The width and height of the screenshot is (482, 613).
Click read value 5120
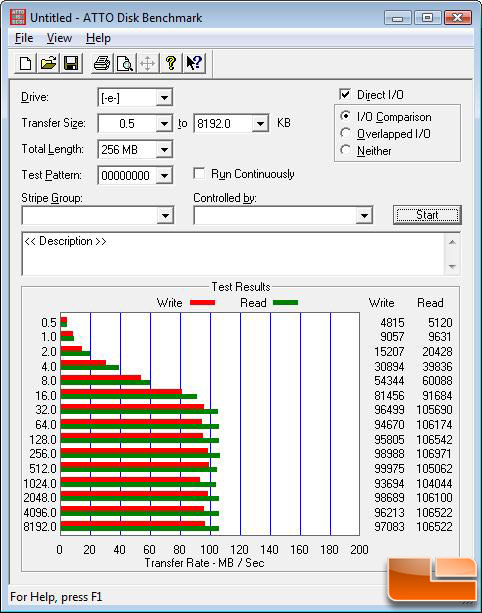(440, 323)
